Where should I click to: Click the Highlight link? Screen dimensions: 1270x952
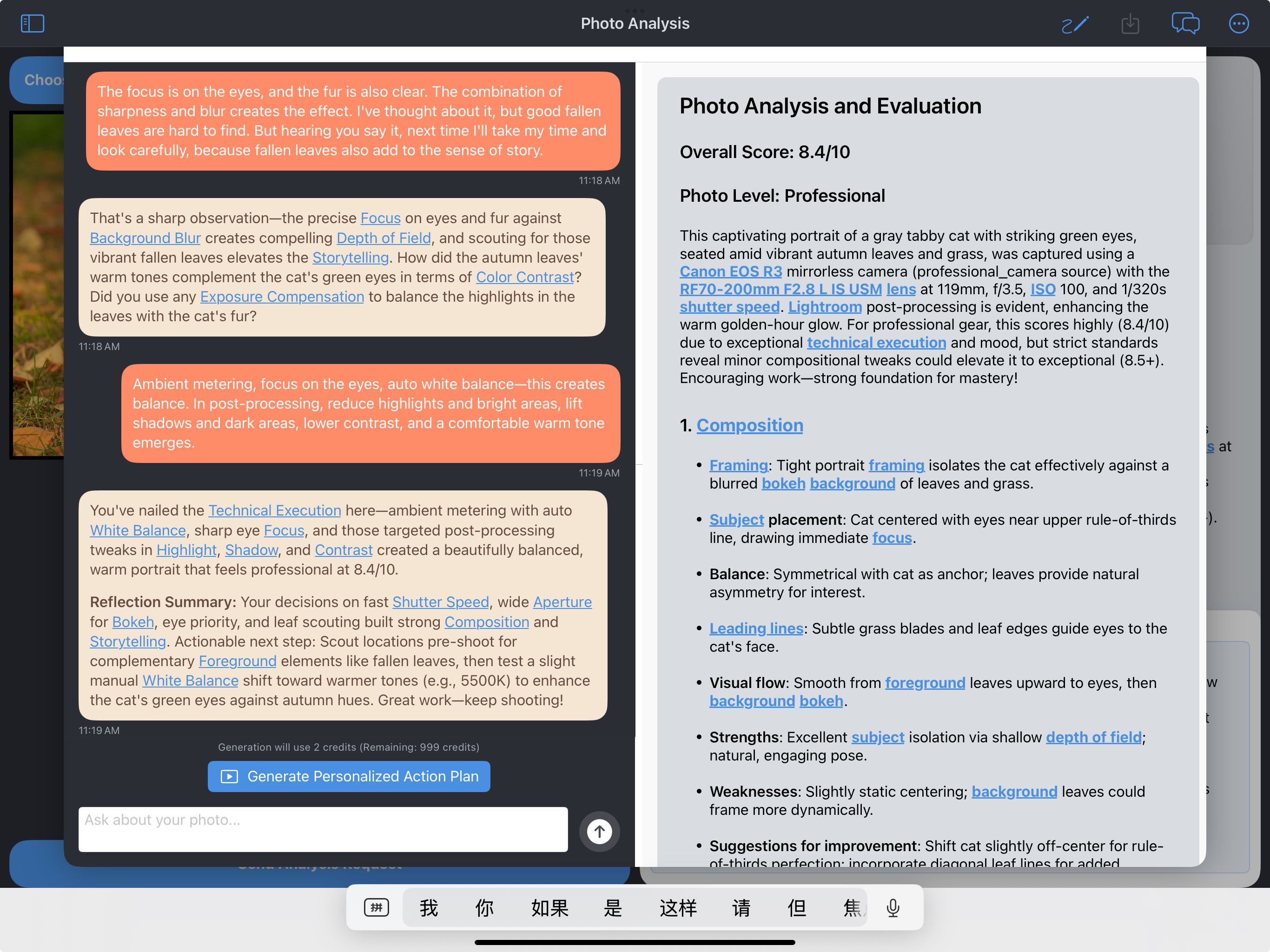coord(186,549)
